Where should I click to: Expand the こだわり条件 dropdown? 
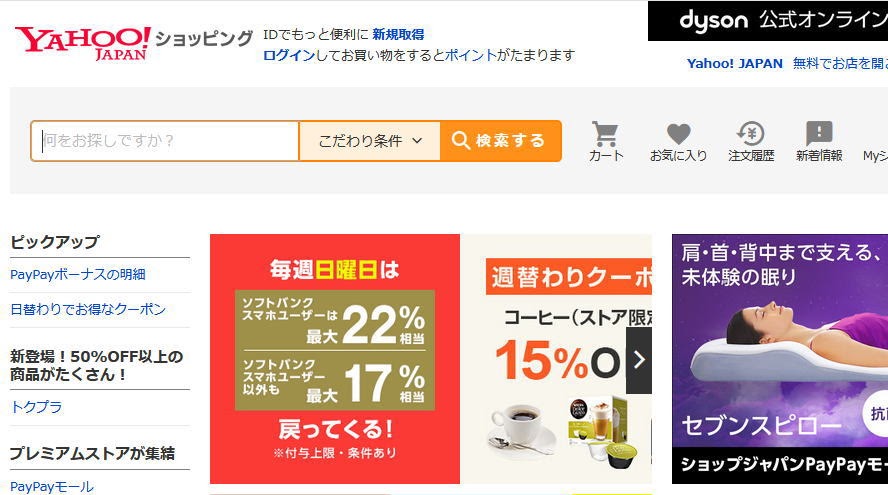370,140
